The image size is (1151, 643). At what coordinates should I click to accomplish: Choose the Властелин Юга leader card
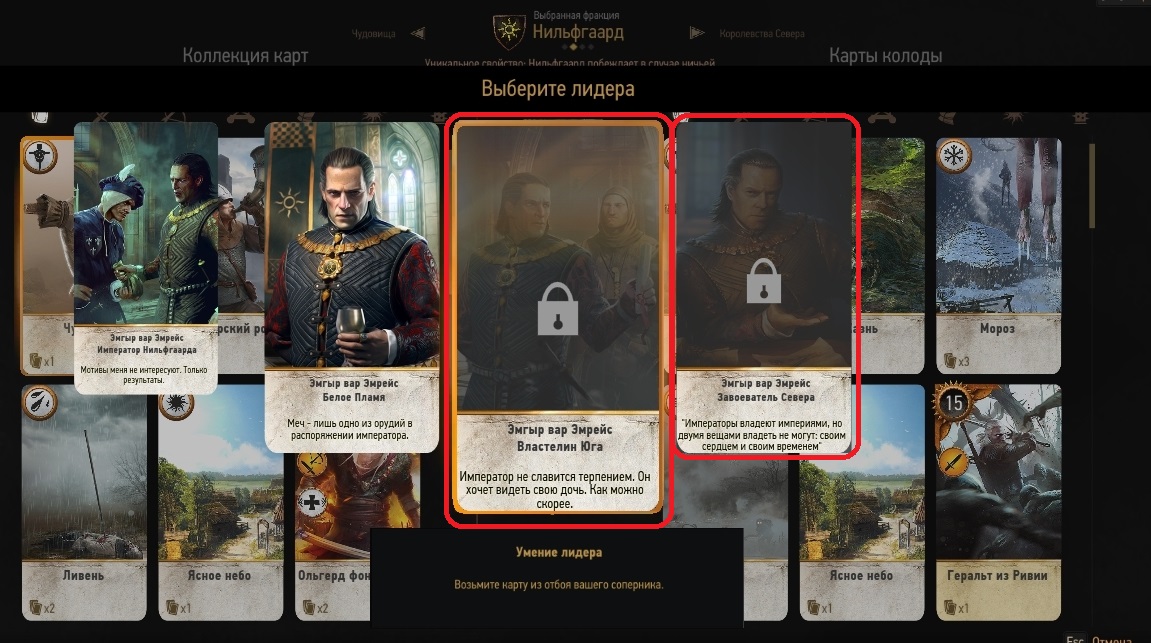(x=558, y=316)
